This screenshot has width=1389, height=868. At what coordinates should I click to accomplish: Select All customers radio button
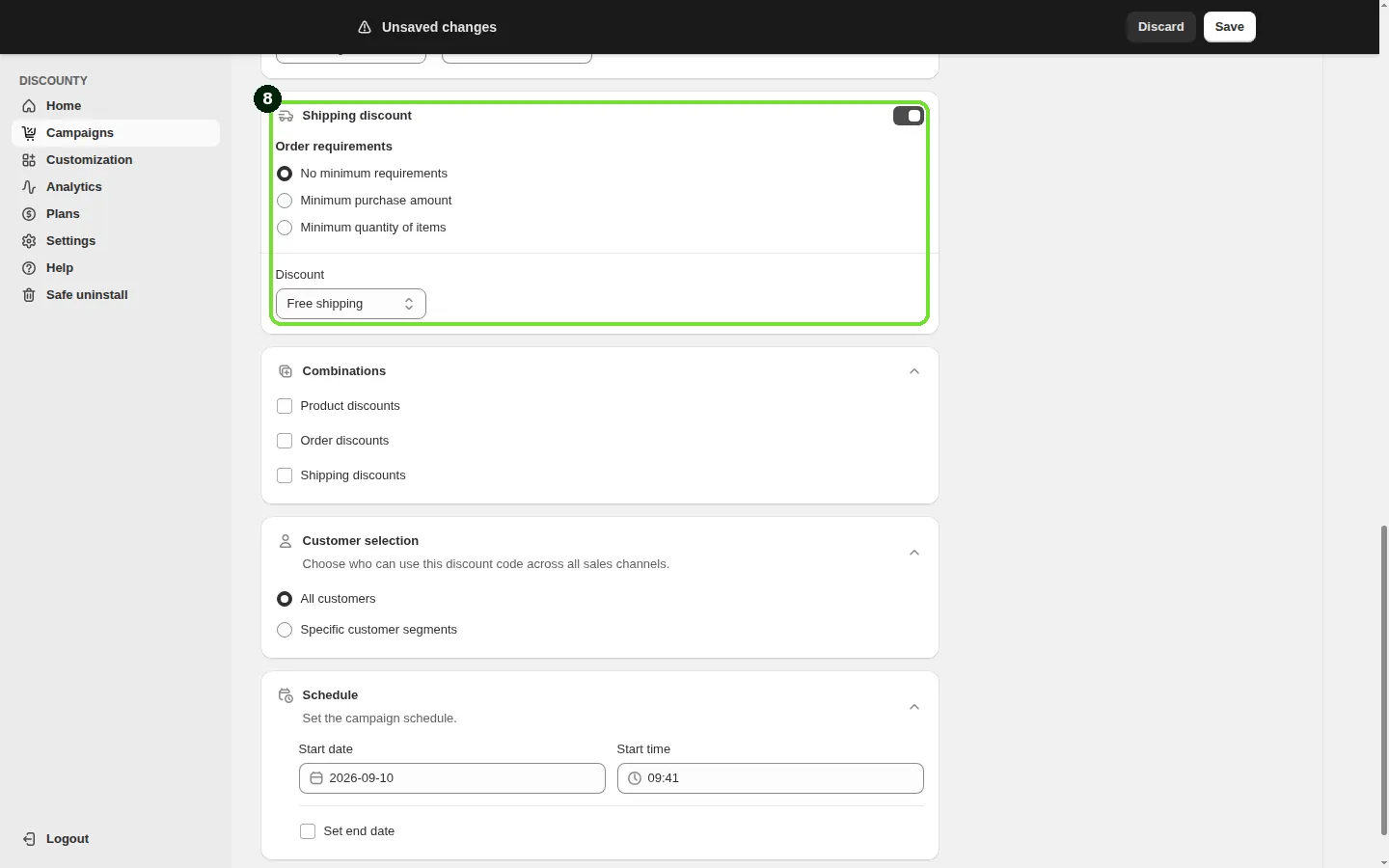(x=285, y=599)
